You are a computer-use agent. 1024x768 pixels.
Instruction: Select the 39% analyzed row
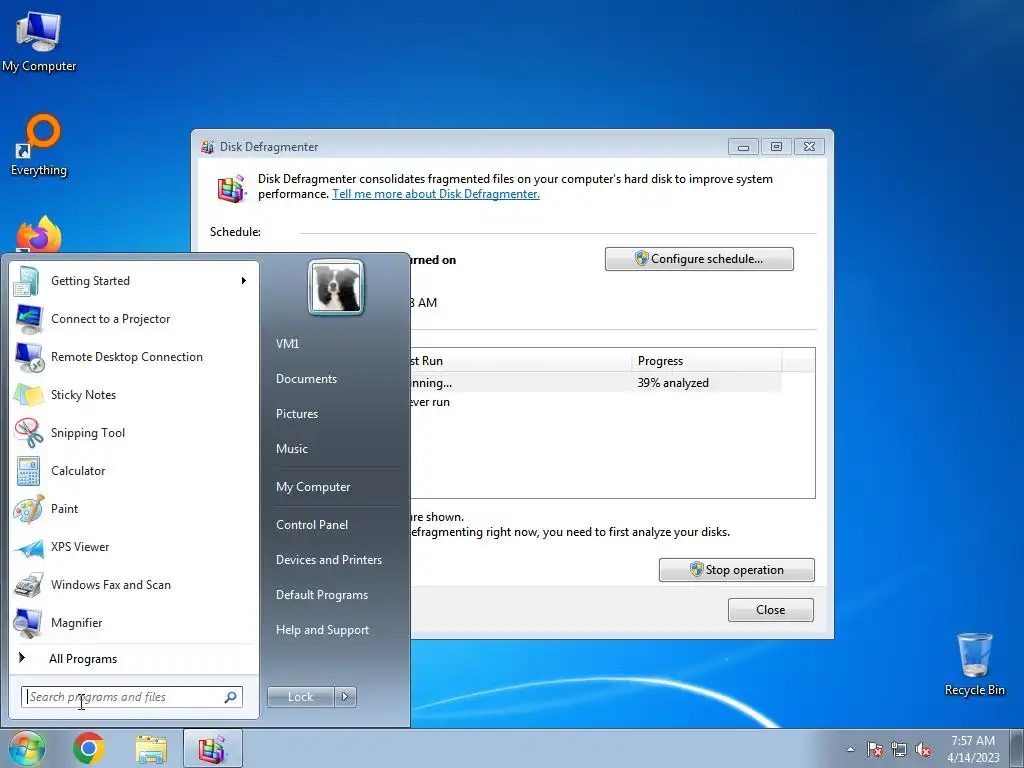[x=596, y=383]
